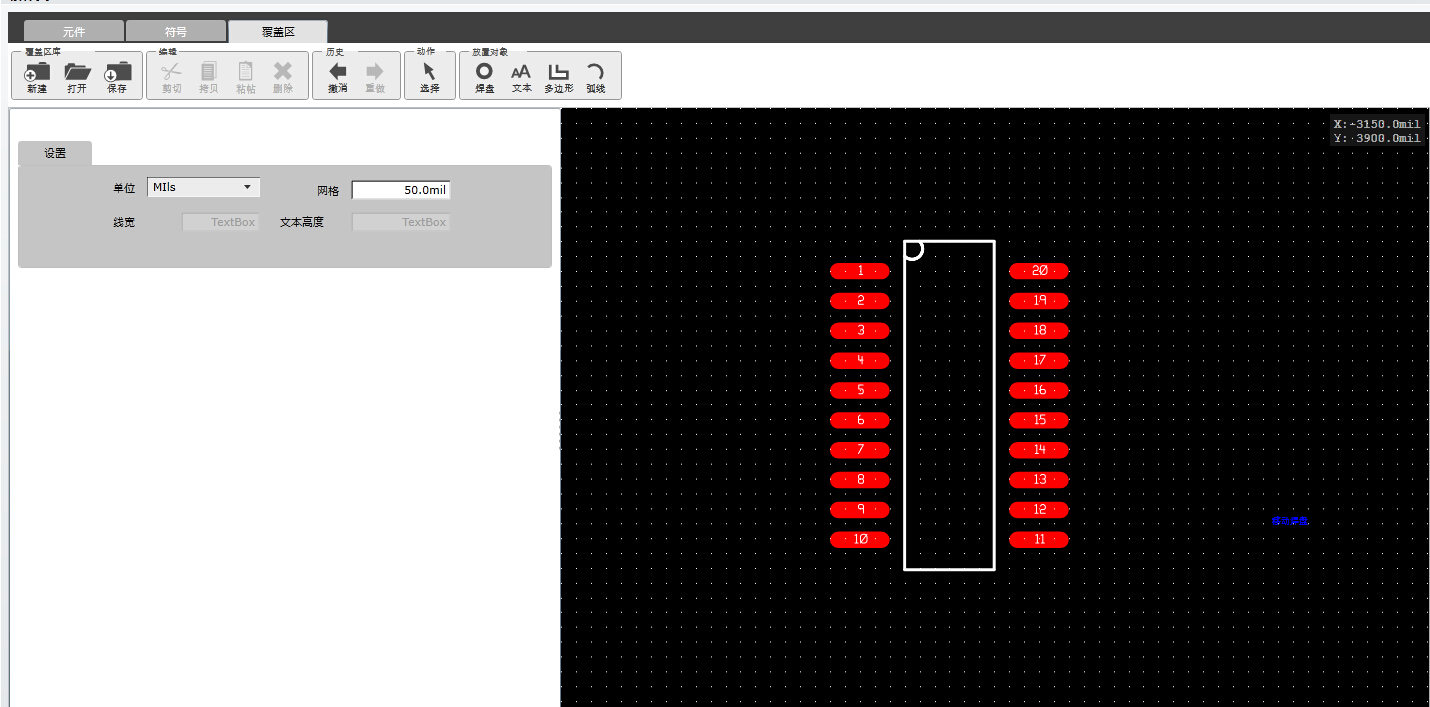Click the 网格 grid field showing 50.0mil

click(401, 189)
